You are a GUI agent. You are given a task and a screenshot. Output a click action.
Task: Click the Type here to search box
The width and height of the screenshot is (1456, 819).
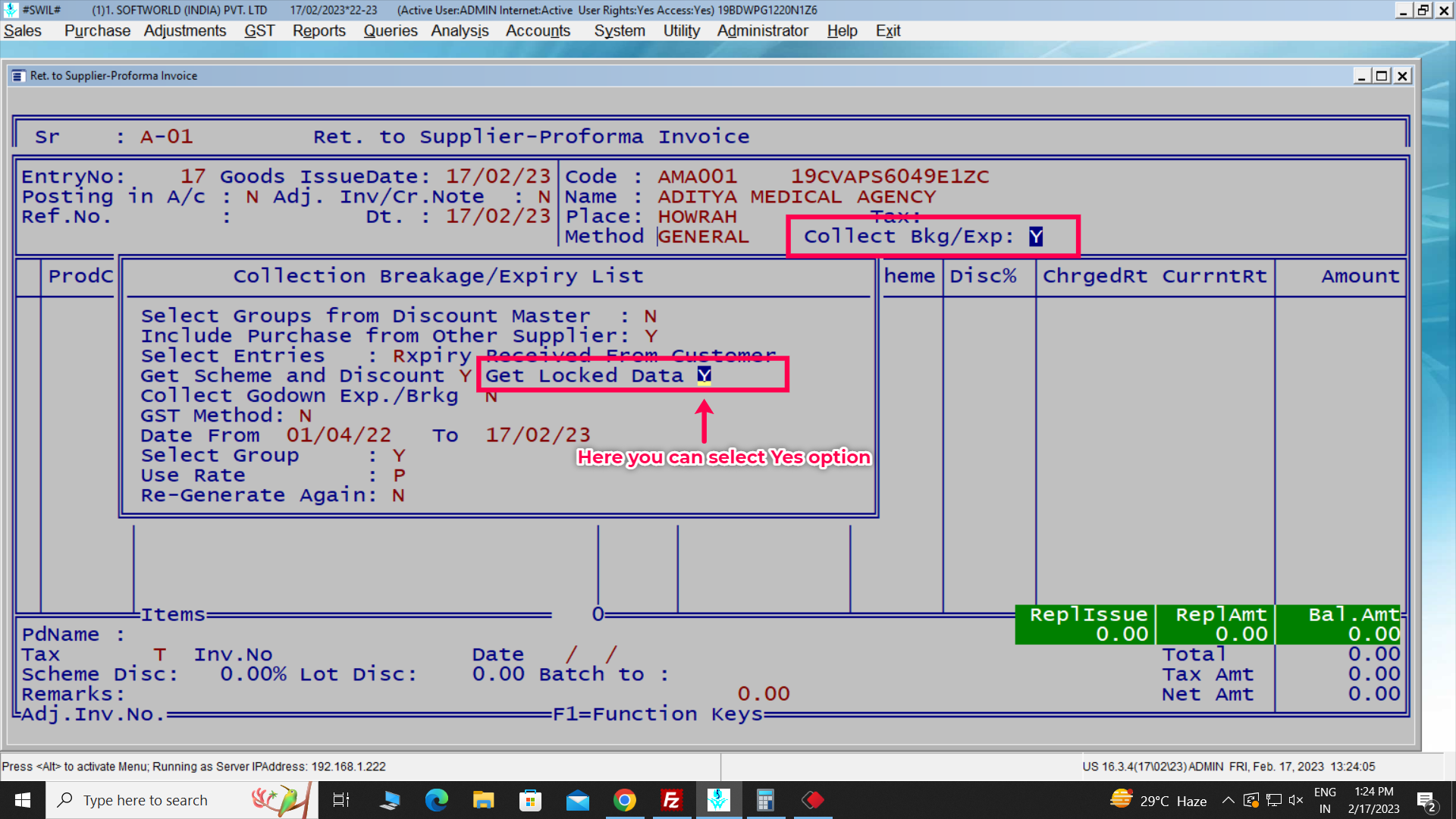coord(146,800)
